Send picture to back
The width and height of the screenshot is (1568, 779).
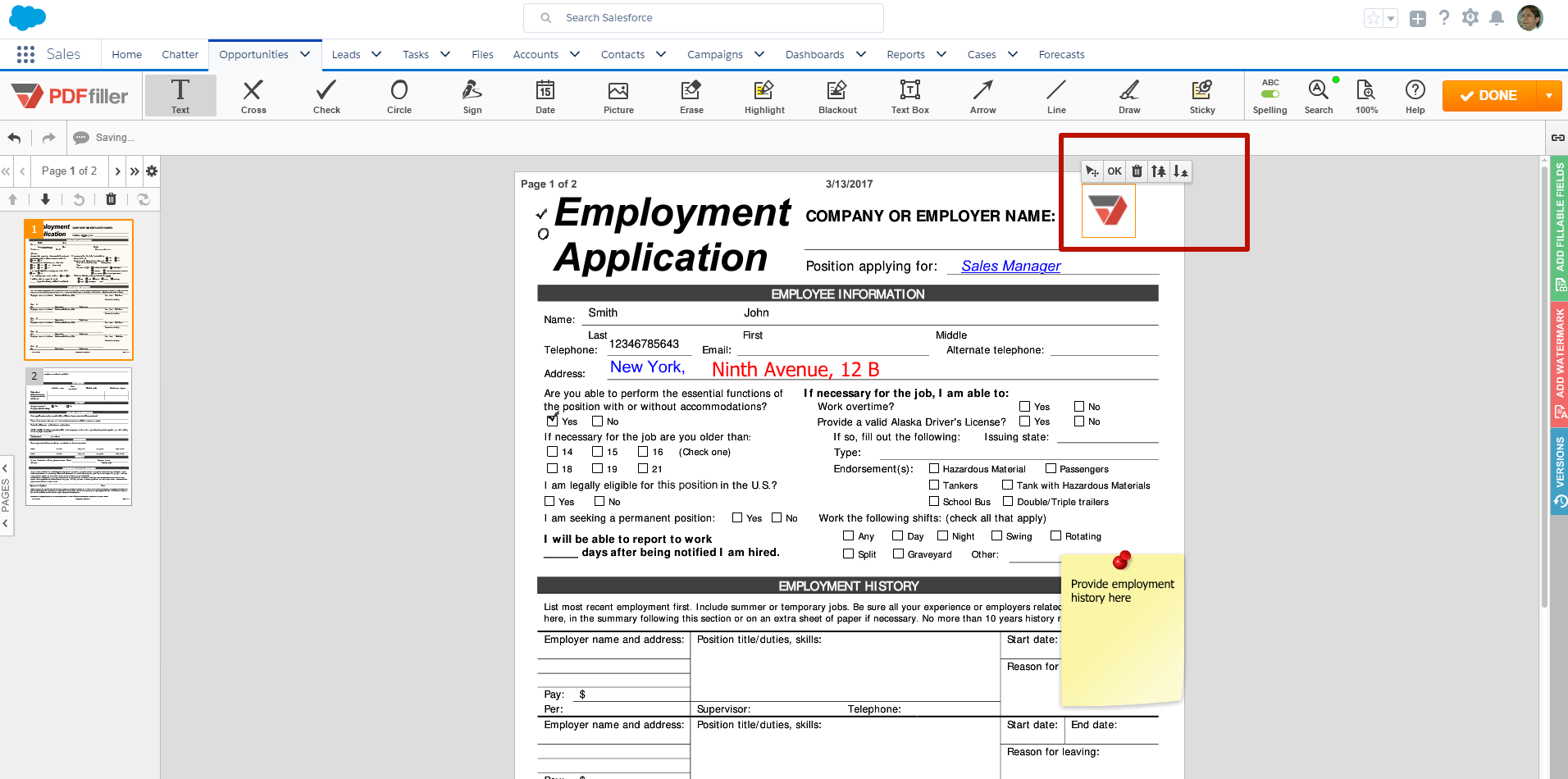click(x=1180, y=171)
